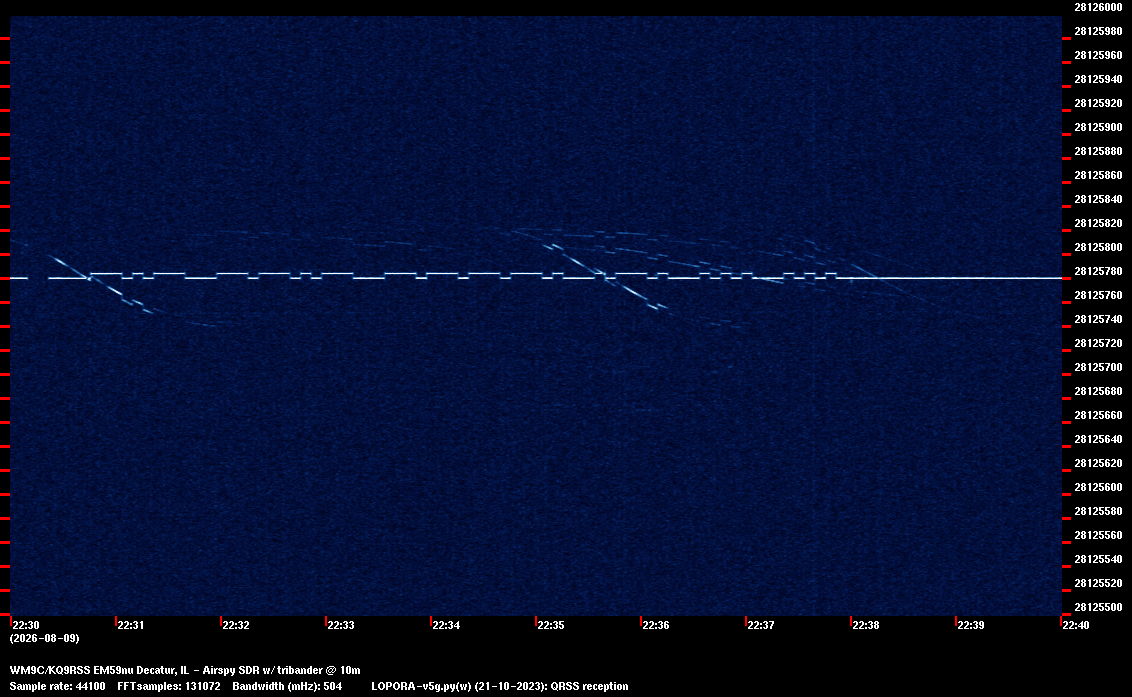Click the 28125640 frequency label
The width and height of the screenshot is (1132, 697).
[x=1098, y=438]
